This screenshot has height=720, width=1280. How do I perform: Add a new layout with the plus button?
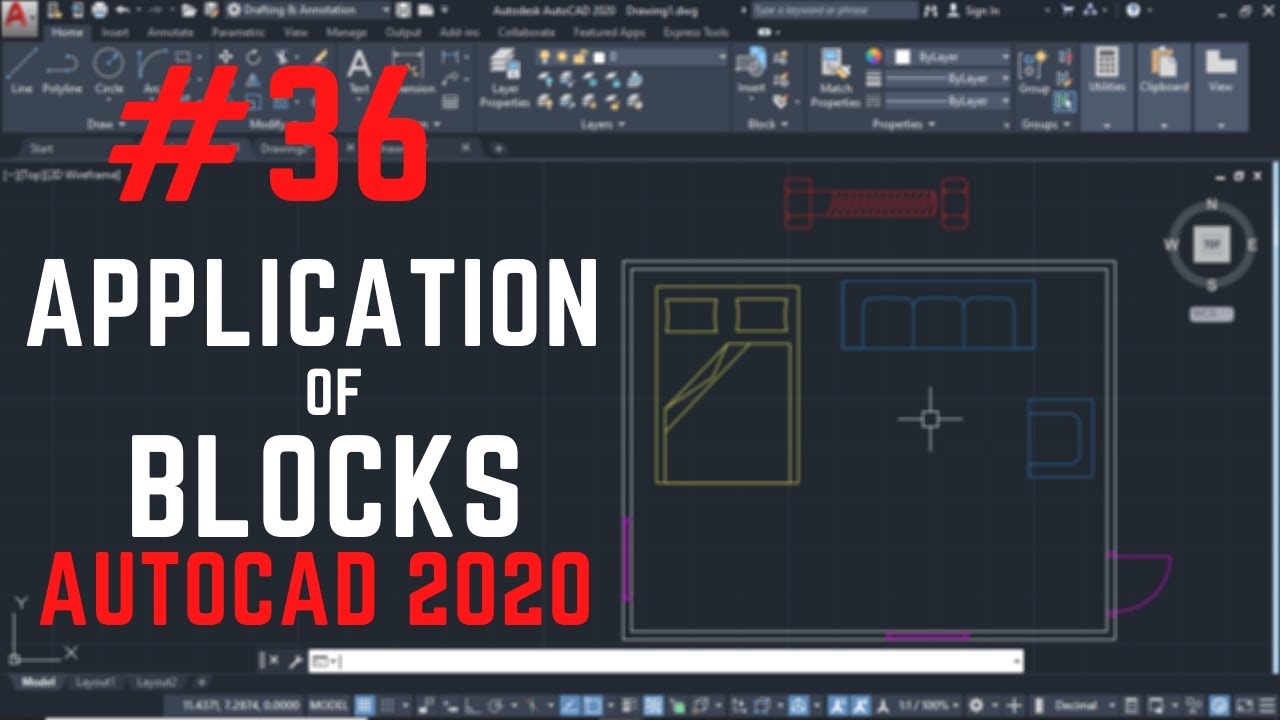[201, 683]
